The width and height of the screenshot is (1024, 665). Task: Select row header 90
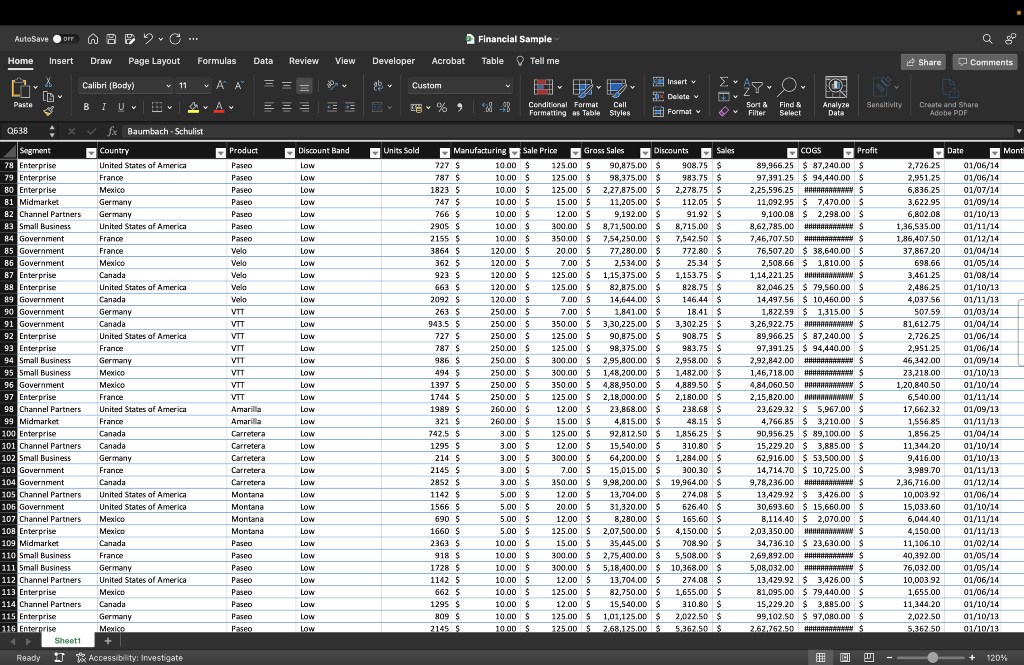click(8, 312)
